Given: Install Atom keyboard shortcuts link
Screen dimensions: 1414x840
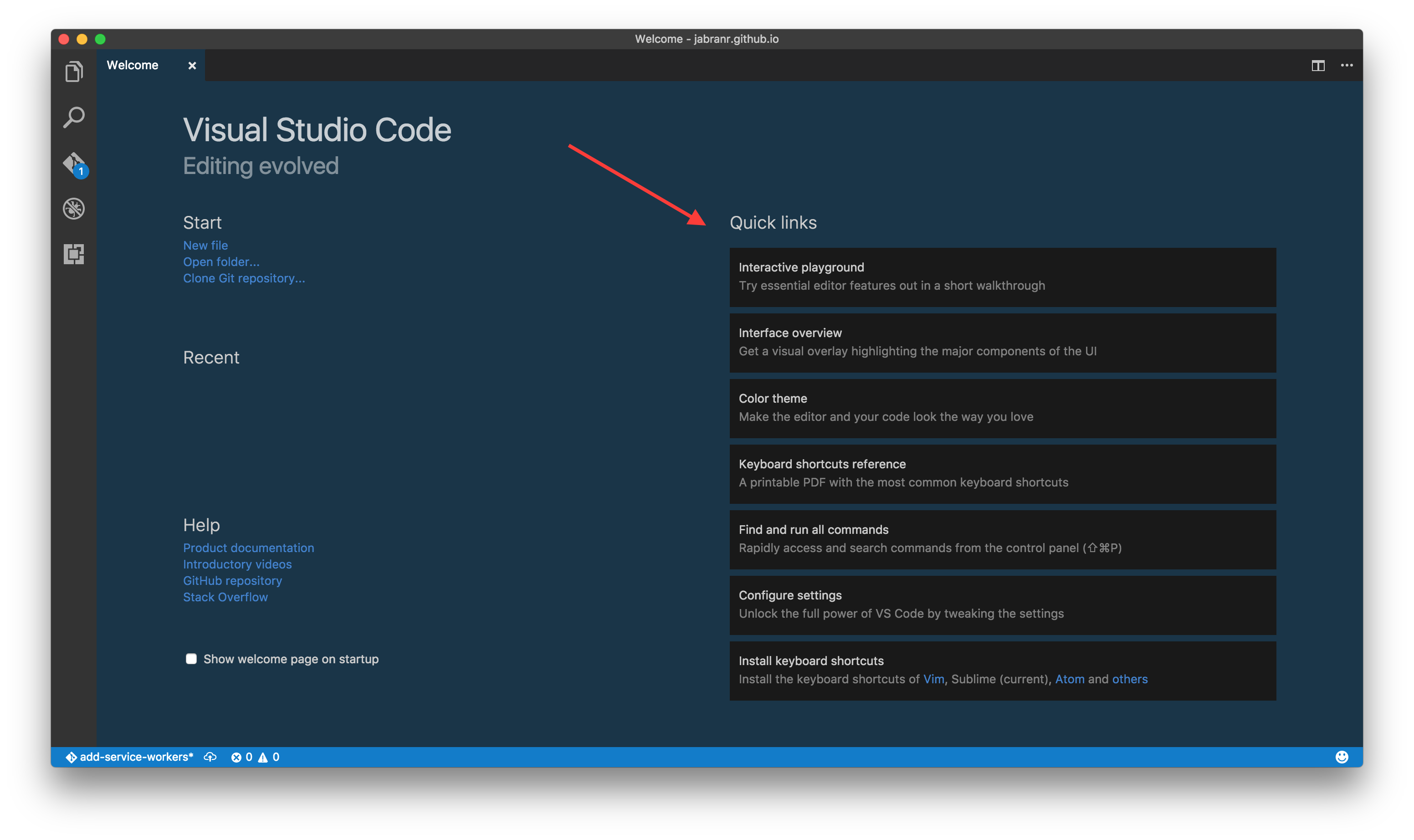Looking at the screenshot, I should pos(1069,679).
